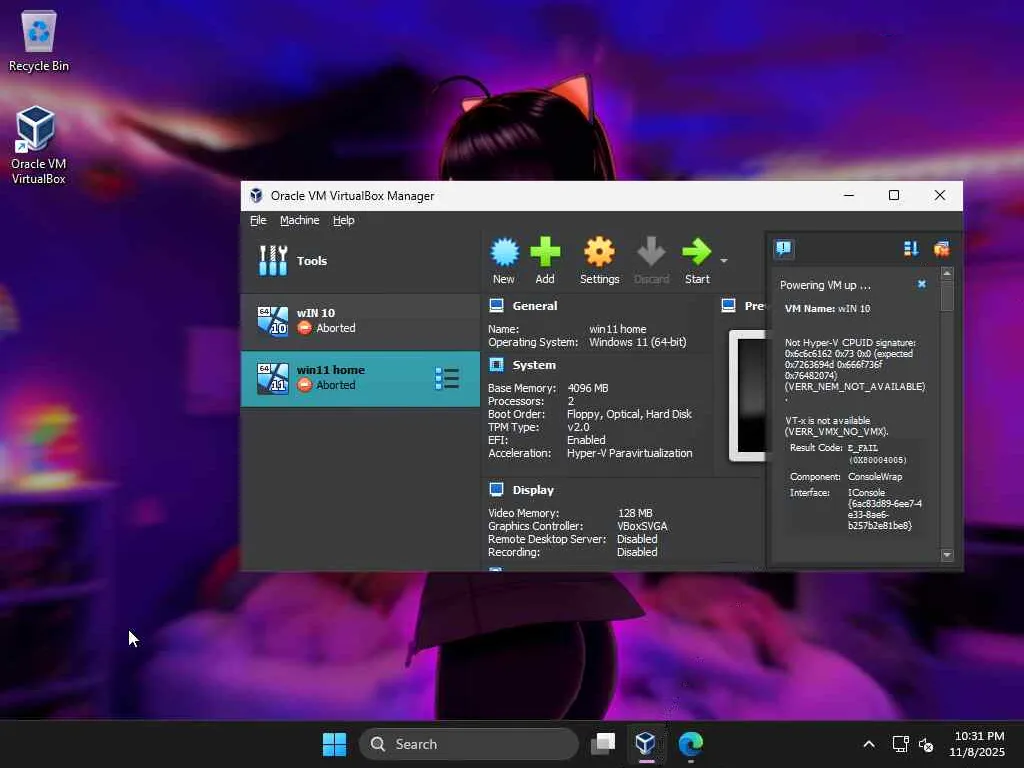Image resolution: width=1024 pixels, height=768 pixels.
Task: Open the clock showing 10:31 PM
Action: coord(977,744)
